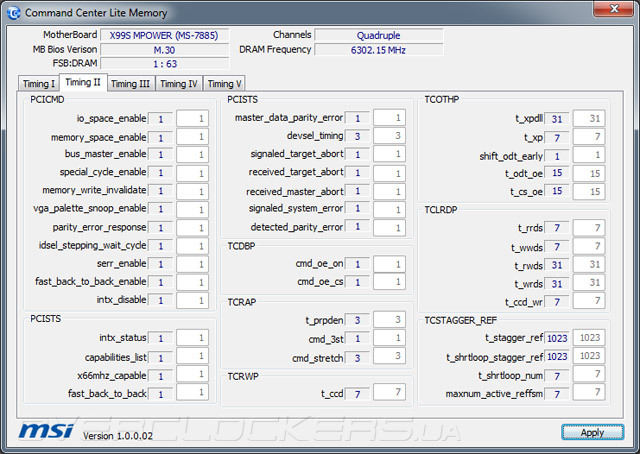
Task: Click the master_data_parity_error input field
Action: point(389,118)
